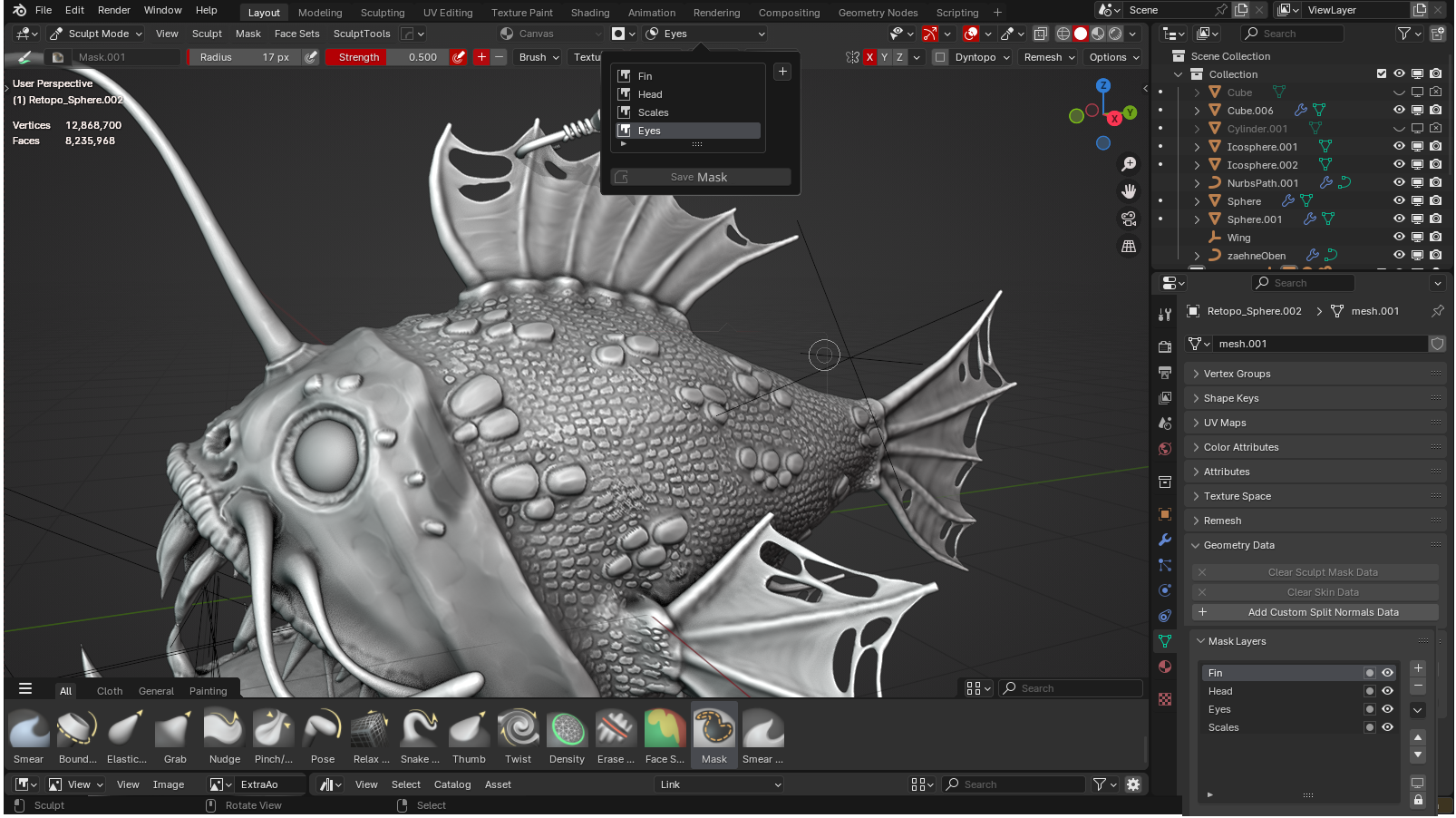Click the pan view hand icon
The width and height of the screenshot is (1456, 818).
click(x=1129, y=191)
